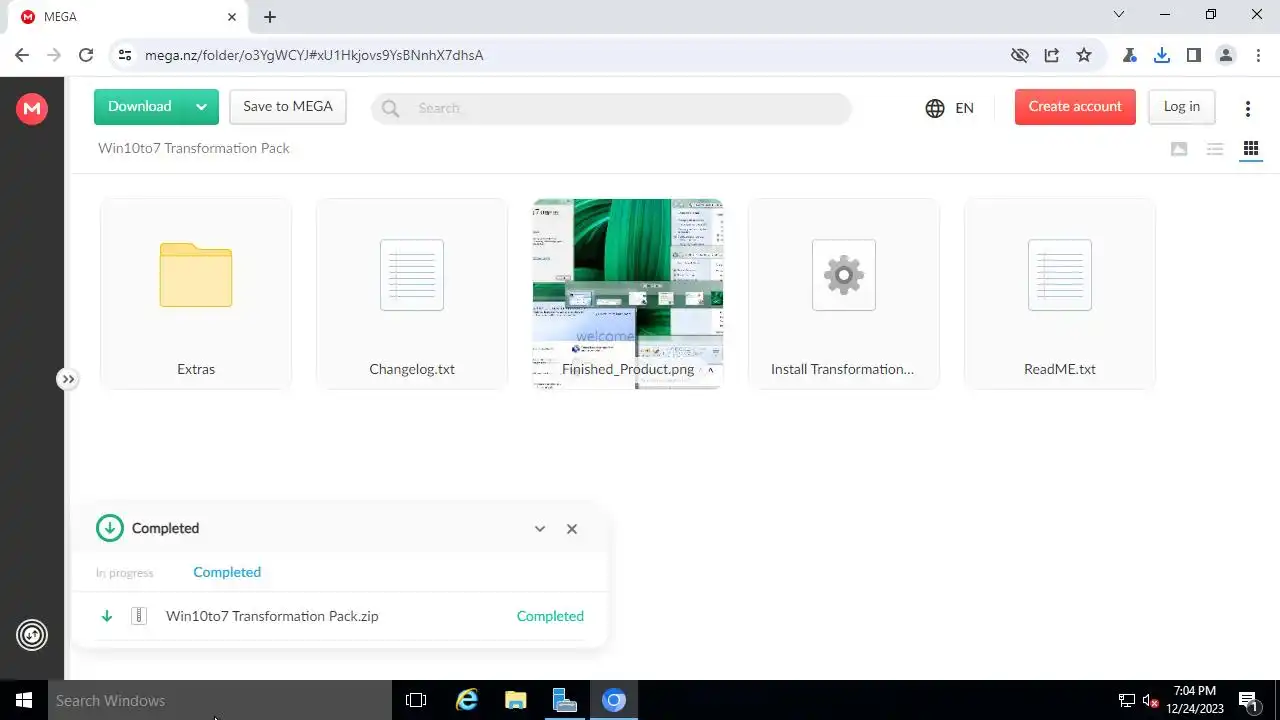The height and width of the screenshot is (720, 1280).
Task: Open the Finished_Product.png thumbnail
Action: click(628, 294)
